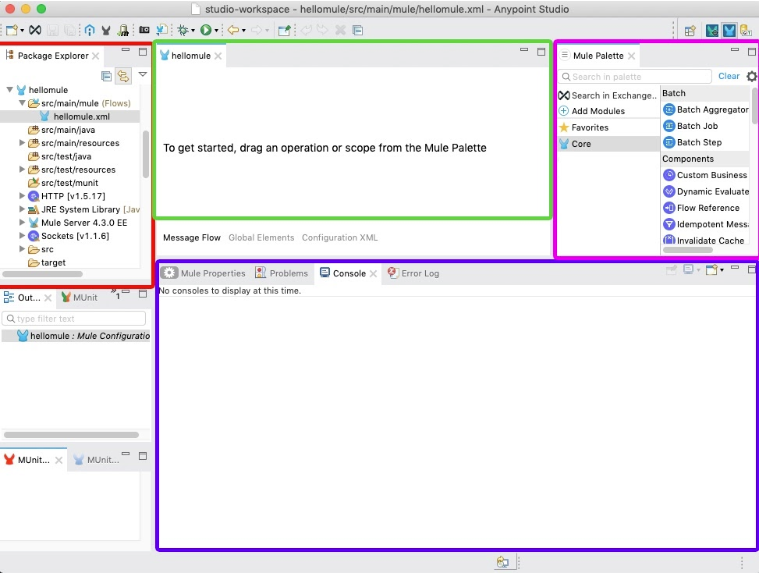Image resolution: width=763 pixels, height=575 pixels.
Task: Click the camera snapshot toolbar icon
Action: pyautogui.click(x=144, y=30)
